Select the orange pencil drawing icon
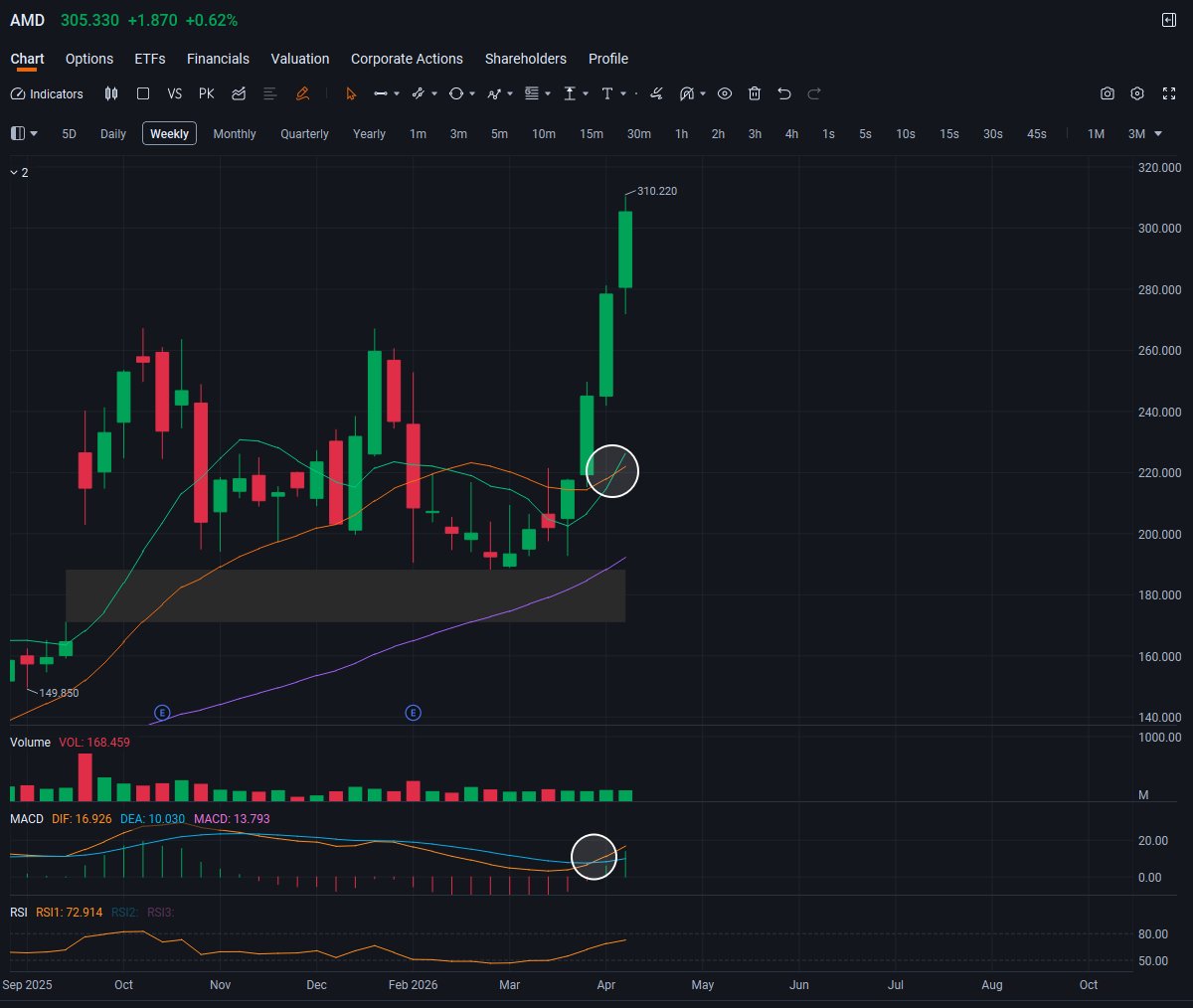1193x1008 pixels. (302, 93)
